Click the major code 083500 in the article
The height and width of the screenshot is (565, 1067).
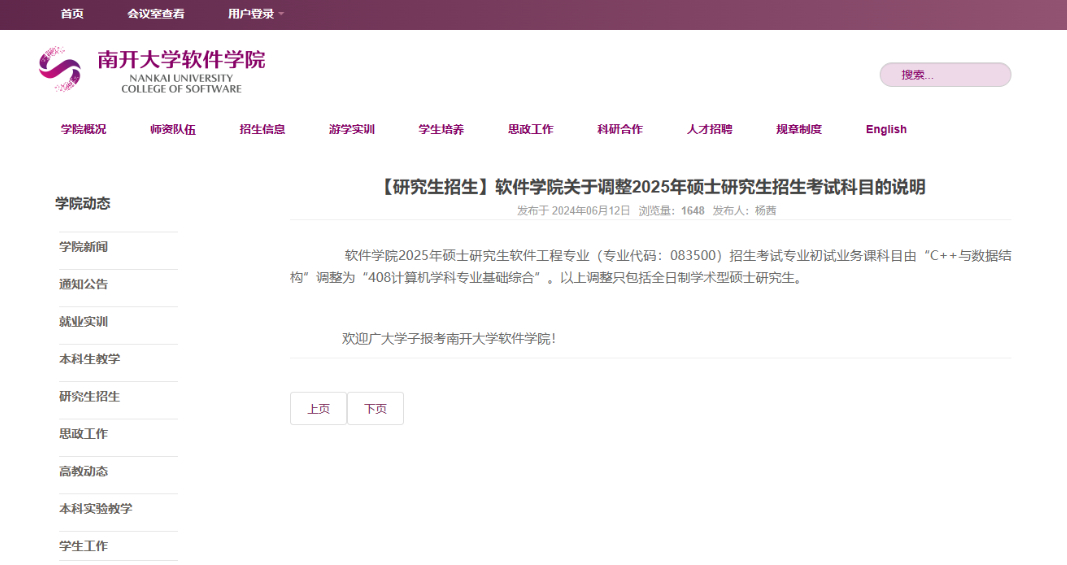693,256
